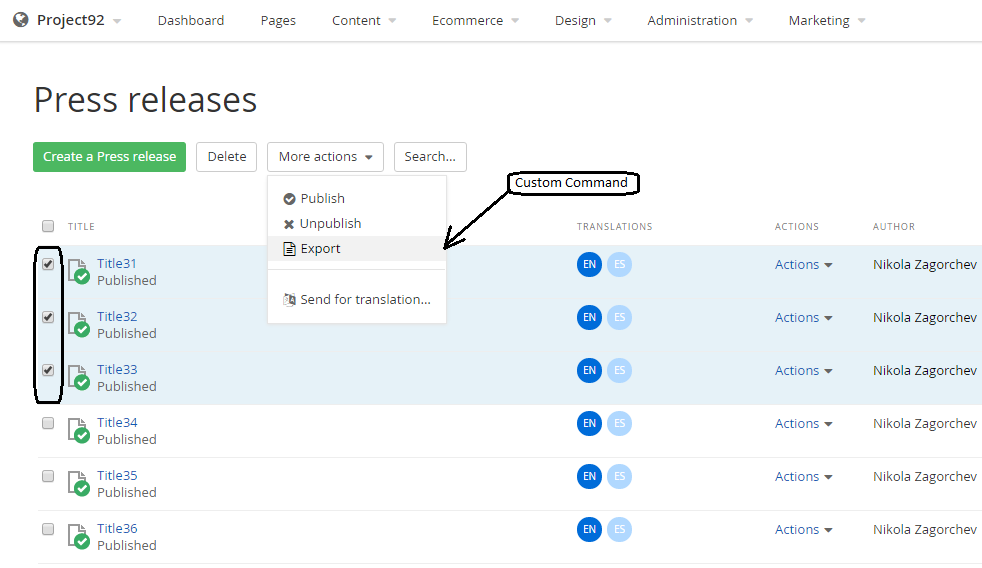This screenshot has width=982, height=568.
Task: Open the Actions dropdown for Title32
Action: pos(804,318)
